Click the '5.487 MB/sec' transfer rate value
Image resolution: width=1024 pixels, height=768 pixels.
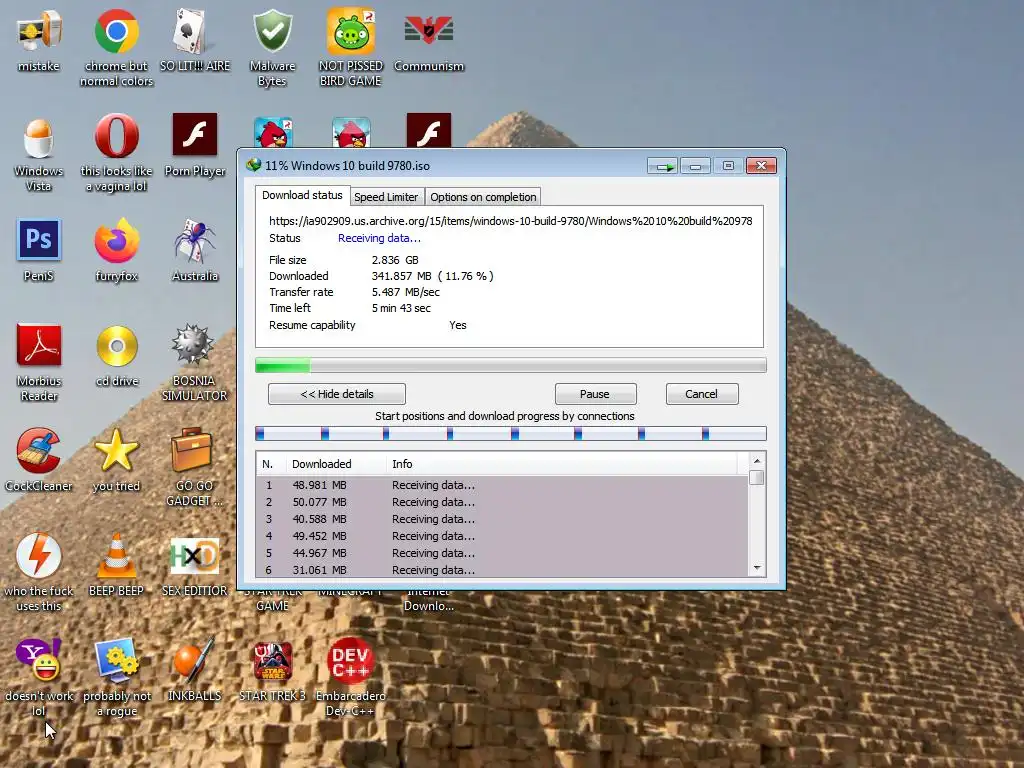click(x=406, y=292)
